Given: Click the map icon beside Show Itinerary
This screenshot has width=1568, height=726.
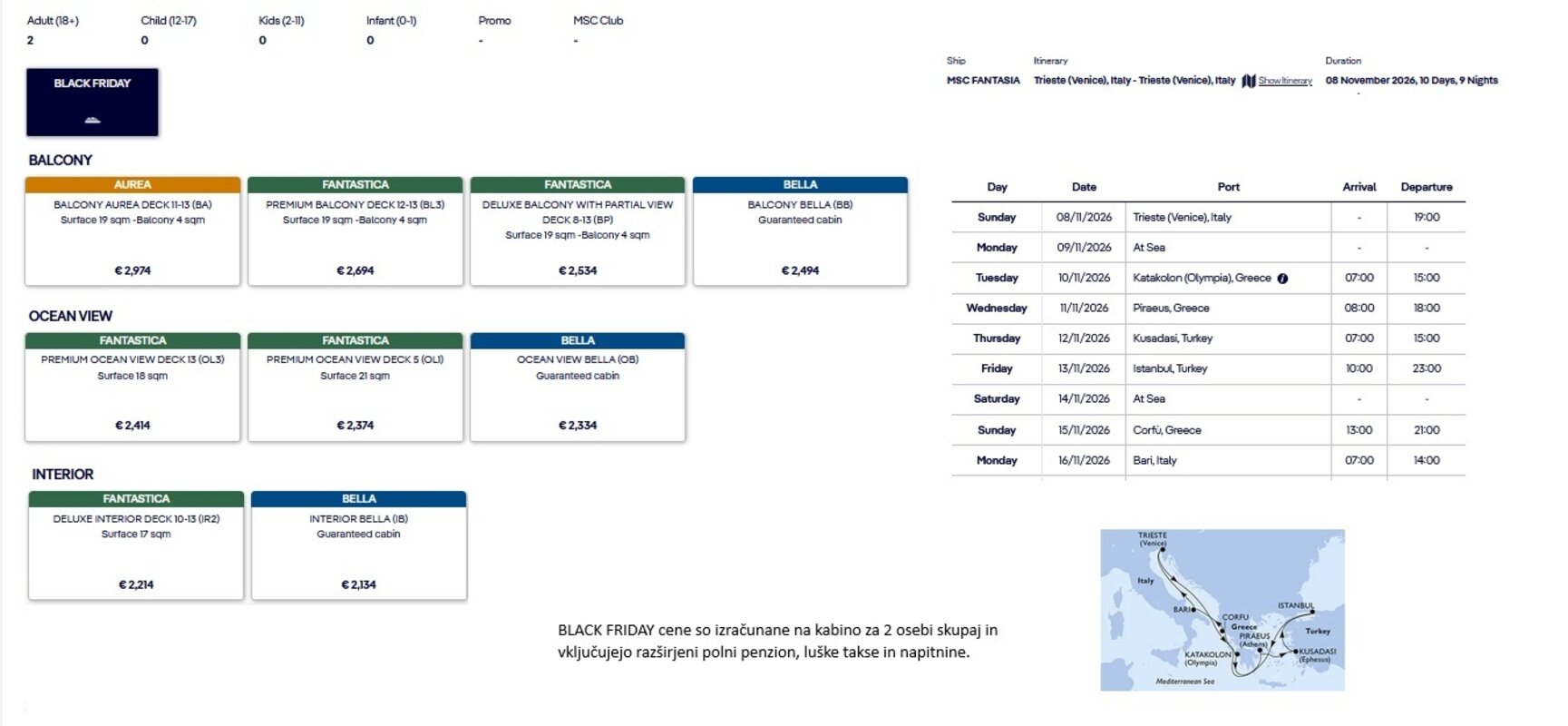Looking at the screenshot, I should coord(1249,81).
